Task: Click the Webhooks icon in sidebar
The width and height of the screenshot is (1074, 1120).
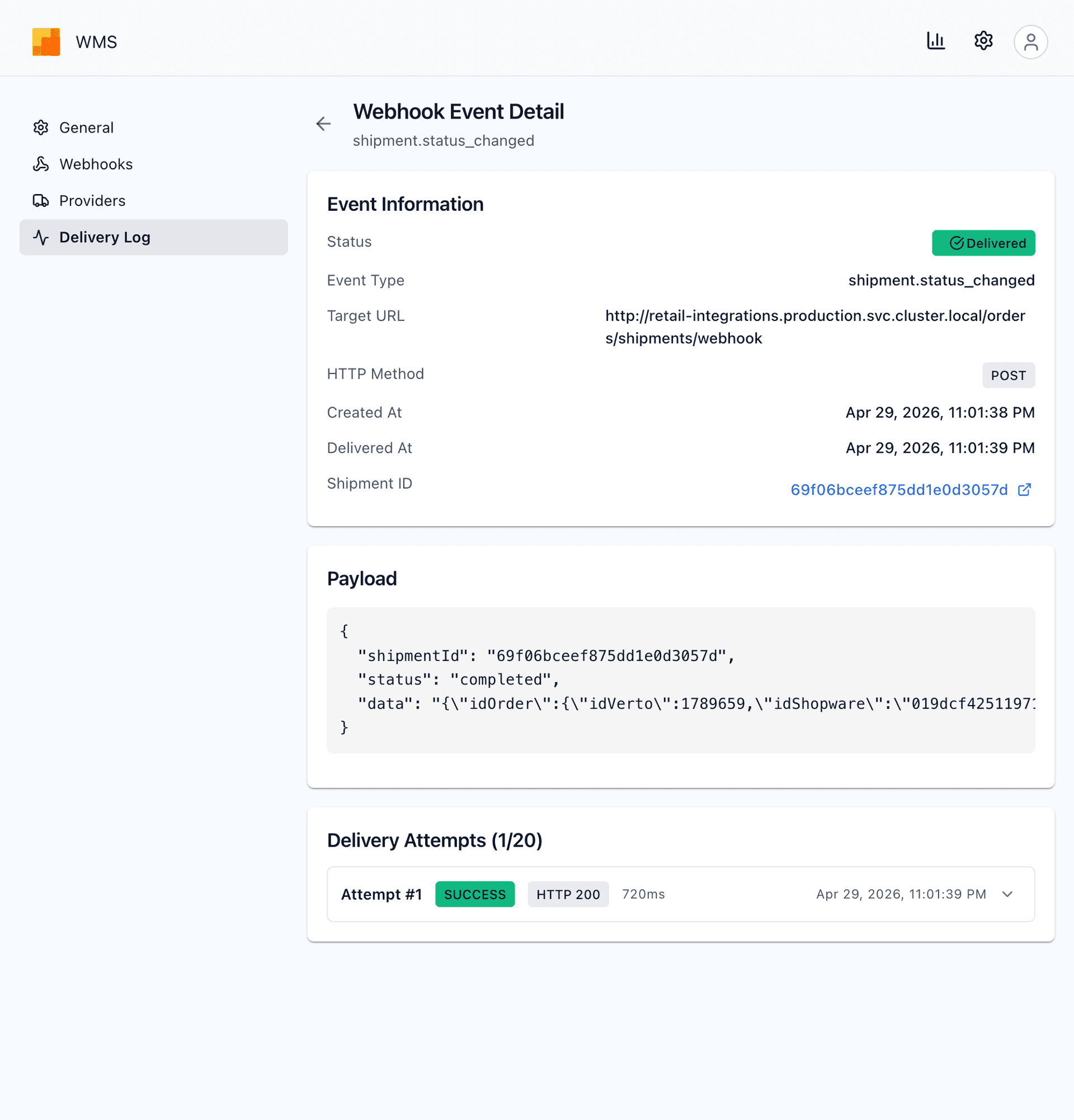Action: click(x=41, y=164)
